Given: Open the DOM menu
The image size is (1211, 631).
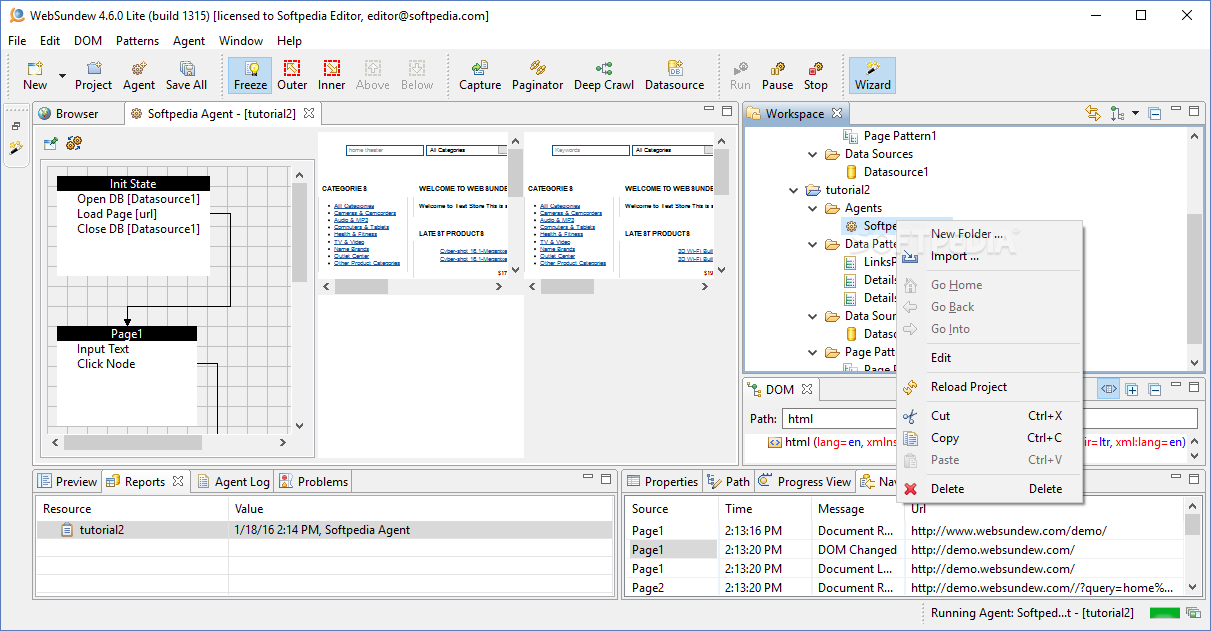Looking at the screenshot, I should [88, 41].
